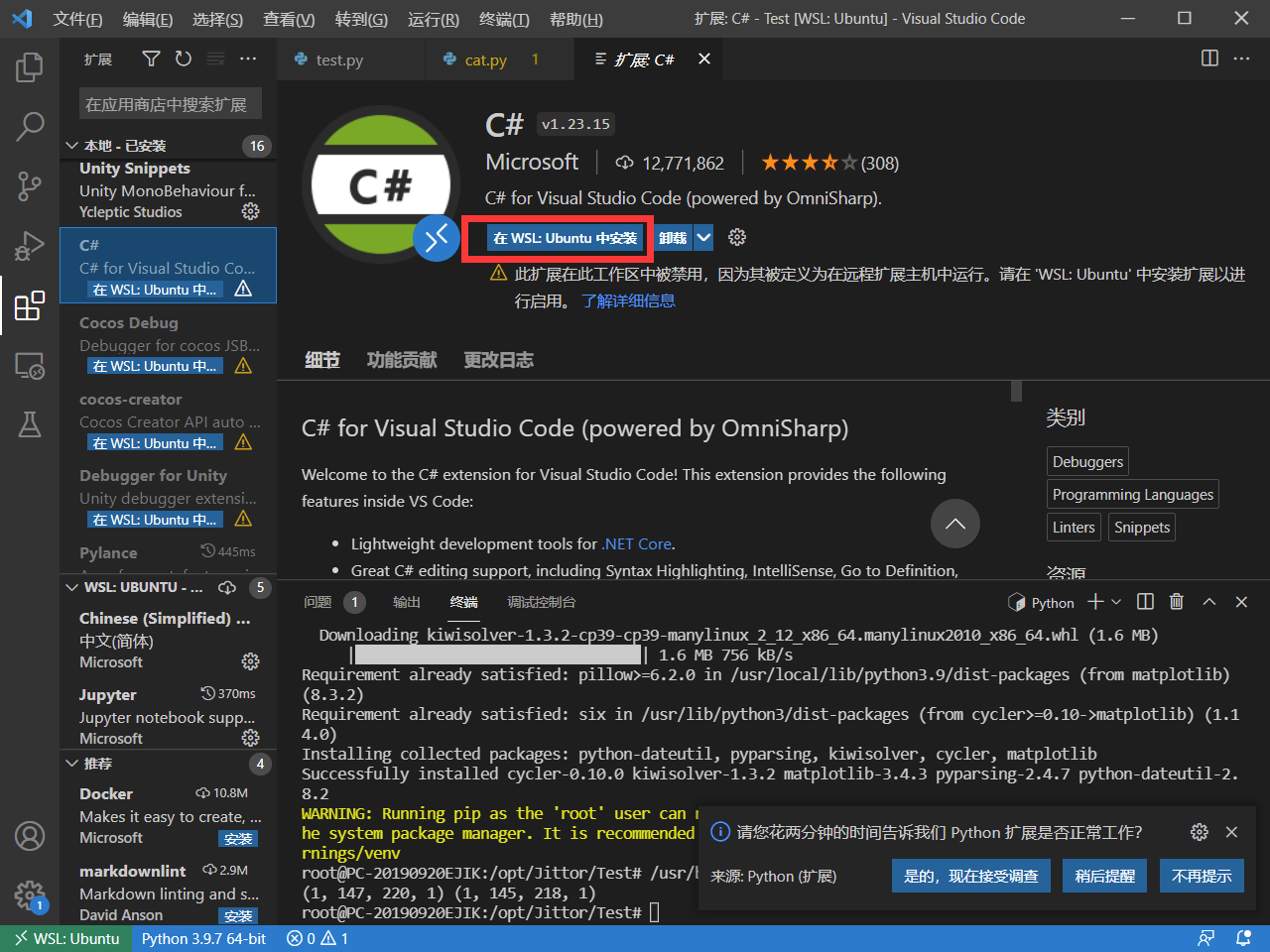Image resolution: width=1270 pixels, height=952 pixels.
Task: Open the Source Control view
Action: [30, 185]
